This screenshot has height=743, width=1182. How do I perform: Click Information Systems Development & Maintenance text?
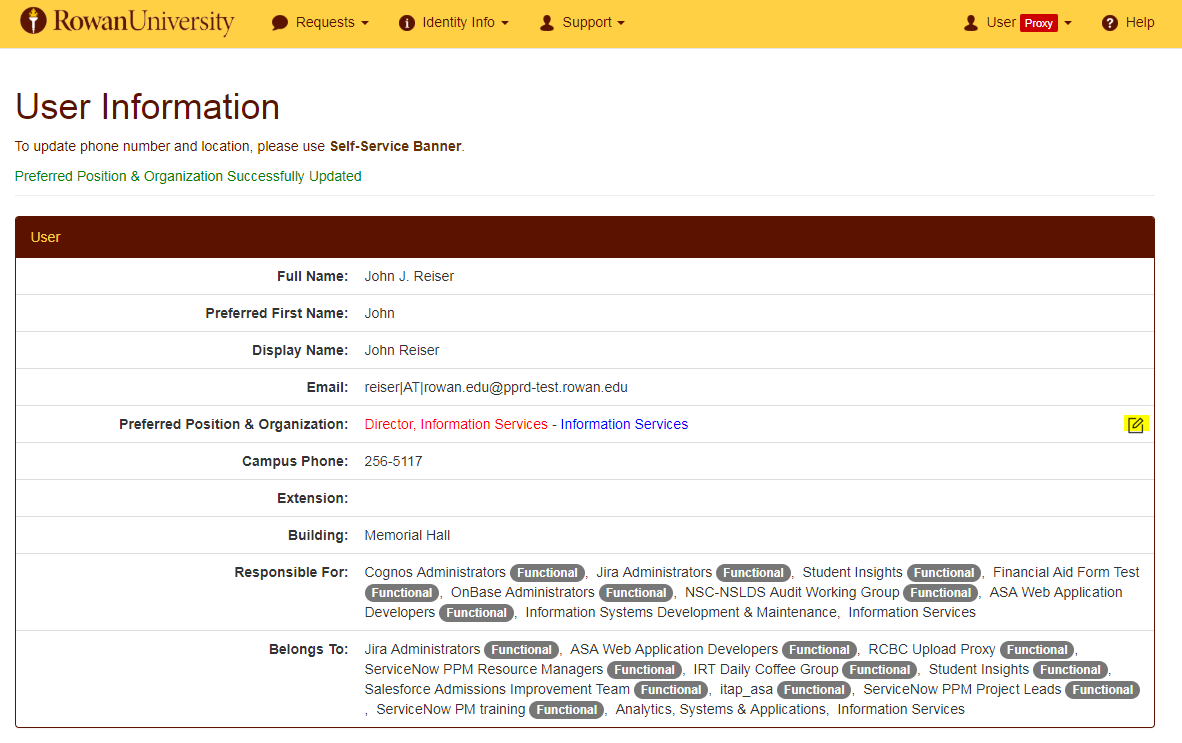pos(681,613)
